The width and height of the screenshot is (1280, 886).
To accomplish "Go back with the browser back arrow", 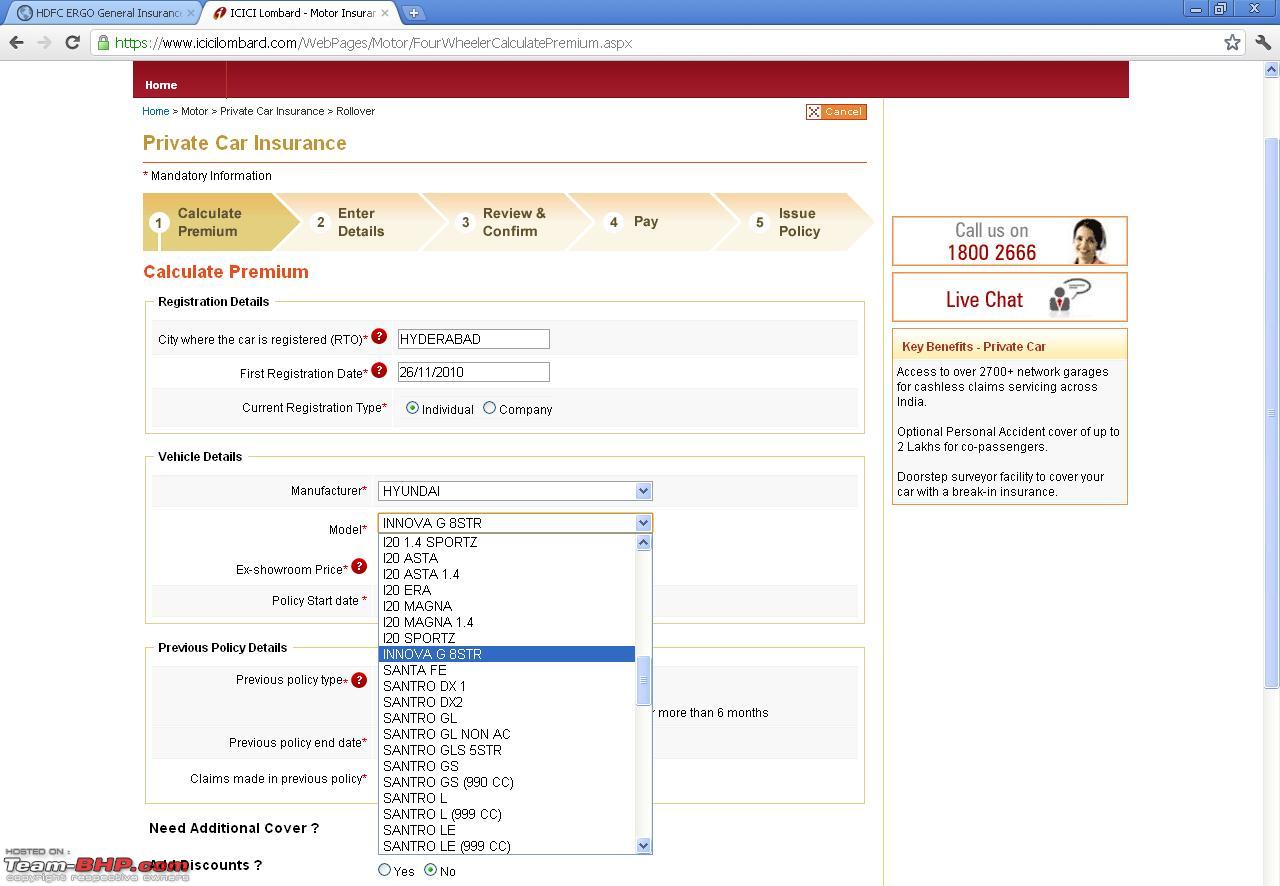I will [16, 42].
